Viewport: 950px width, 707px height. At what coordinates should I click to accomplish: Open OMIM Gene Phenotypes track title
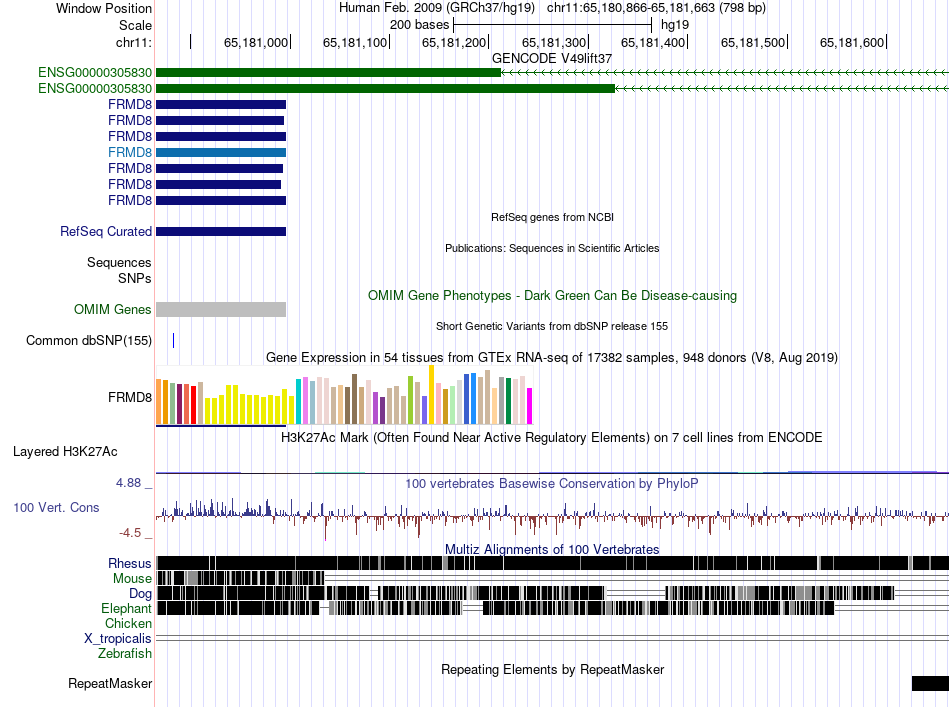pos(553,296)
